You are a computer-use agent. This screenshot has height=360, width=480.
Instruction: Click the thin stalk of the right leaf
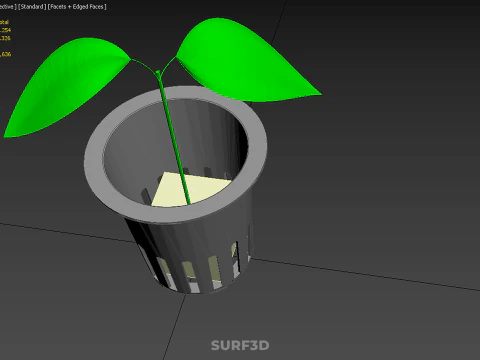pos(168,64)
